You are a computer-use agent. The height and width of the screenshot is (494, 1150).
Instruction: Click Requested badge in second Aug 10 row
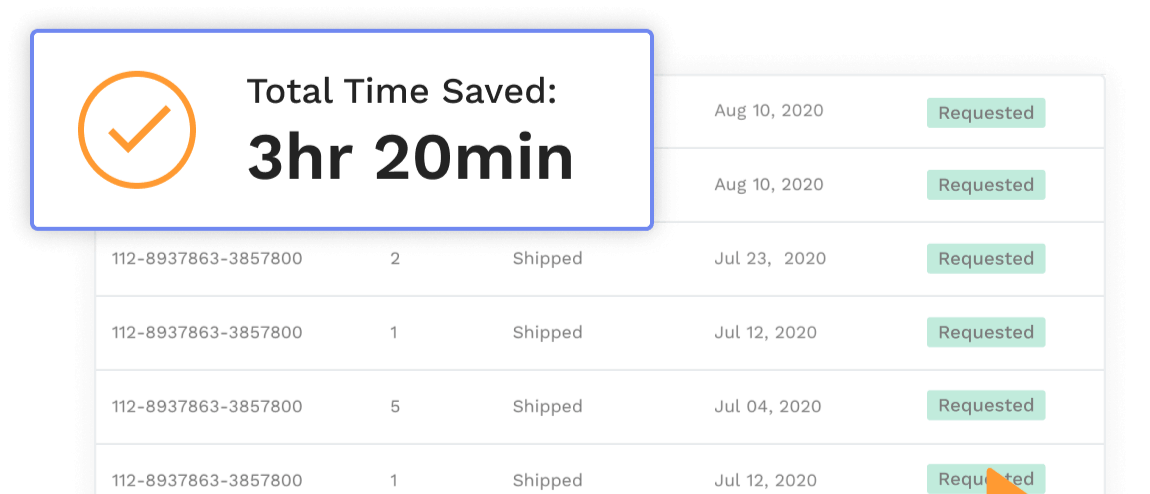click(986, 185)
